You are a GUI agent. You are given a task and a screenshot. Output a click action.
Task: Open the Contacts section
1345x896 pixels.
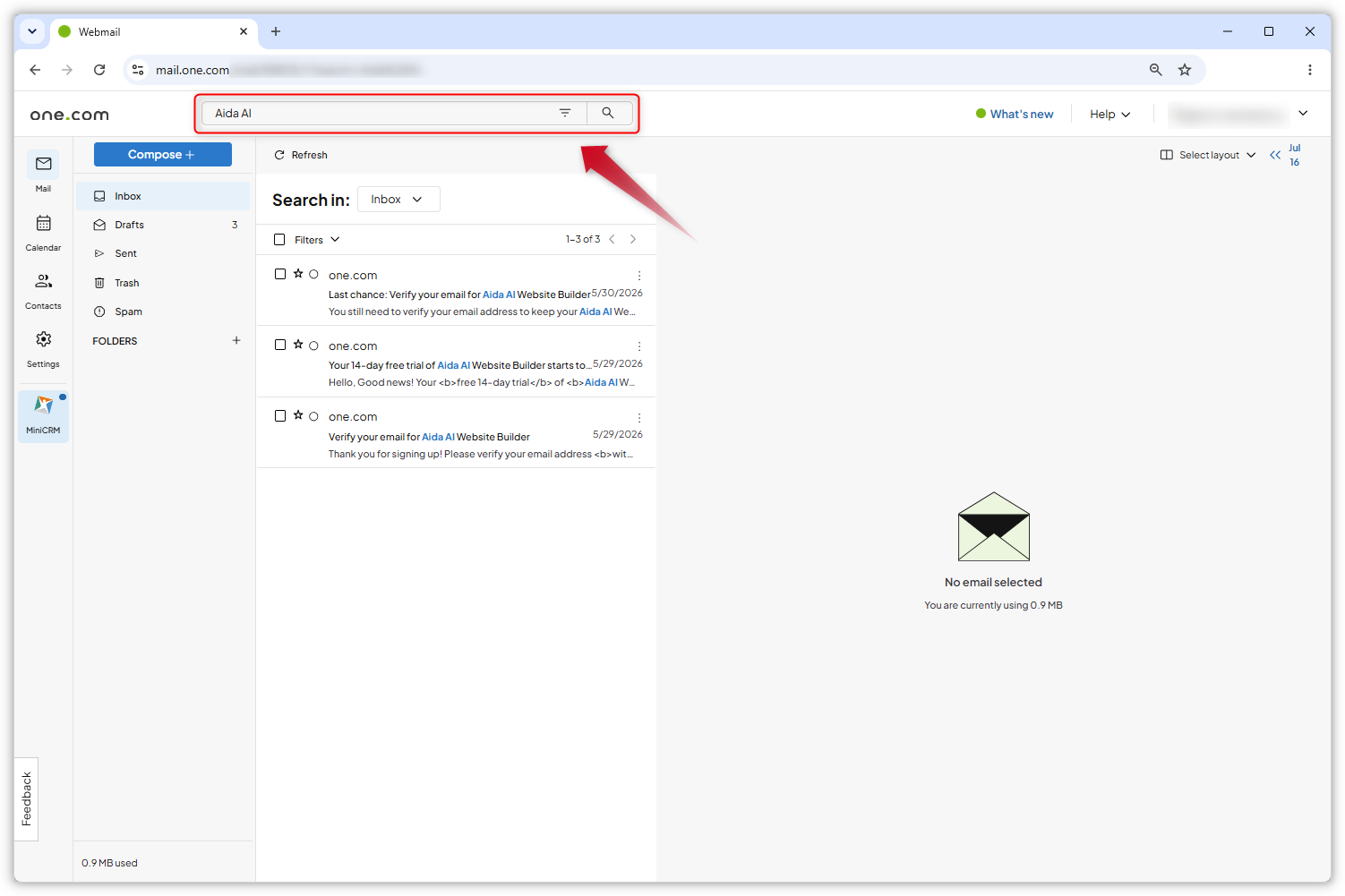[x=43, y=291]
